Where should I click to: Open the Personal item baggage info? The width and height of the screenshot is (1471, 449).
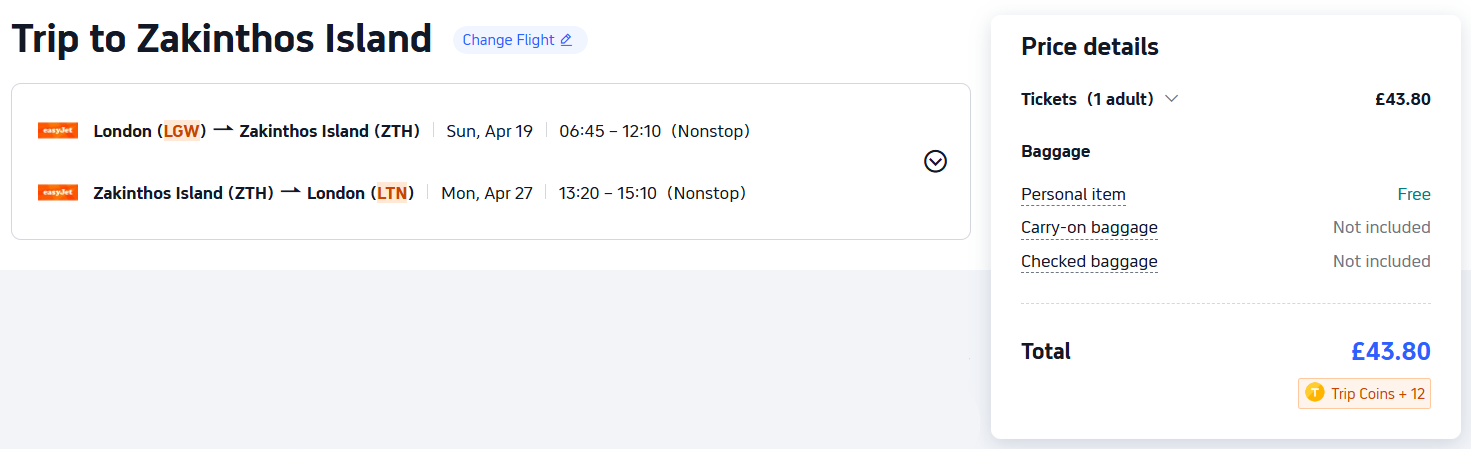(1073, 194)
